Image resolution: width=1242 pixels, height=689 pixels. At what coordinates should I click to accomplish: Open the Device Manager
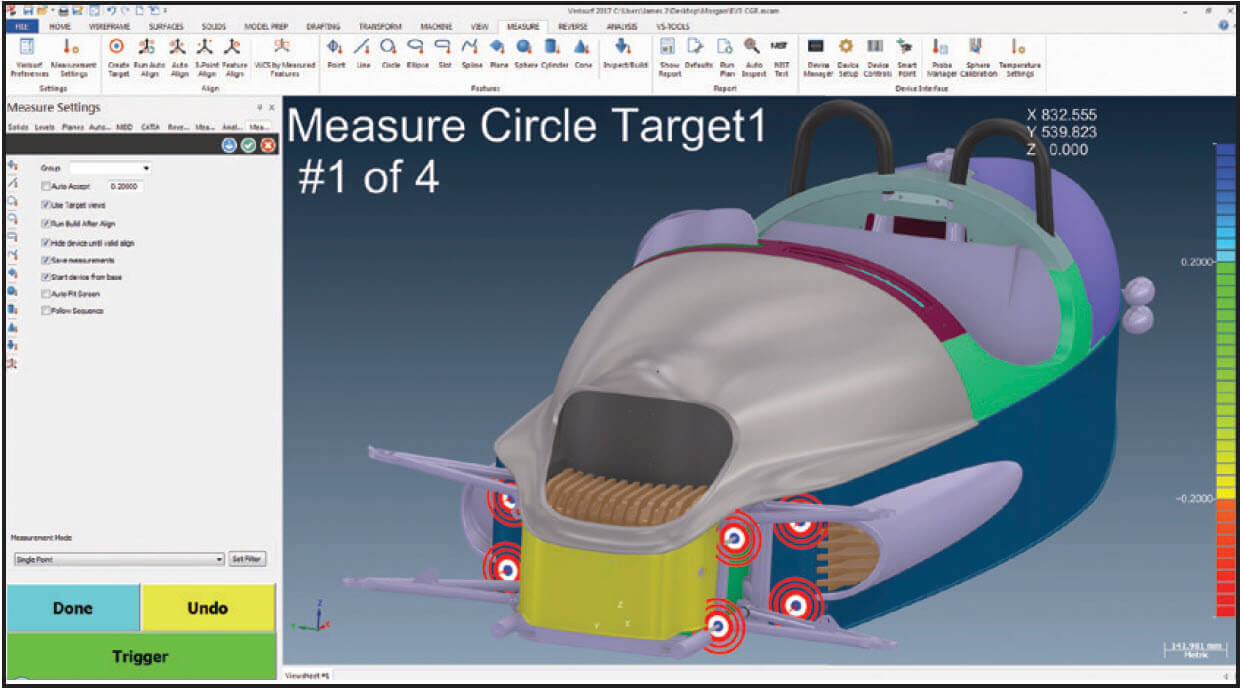pyautogui.click(x=817, y=57)
